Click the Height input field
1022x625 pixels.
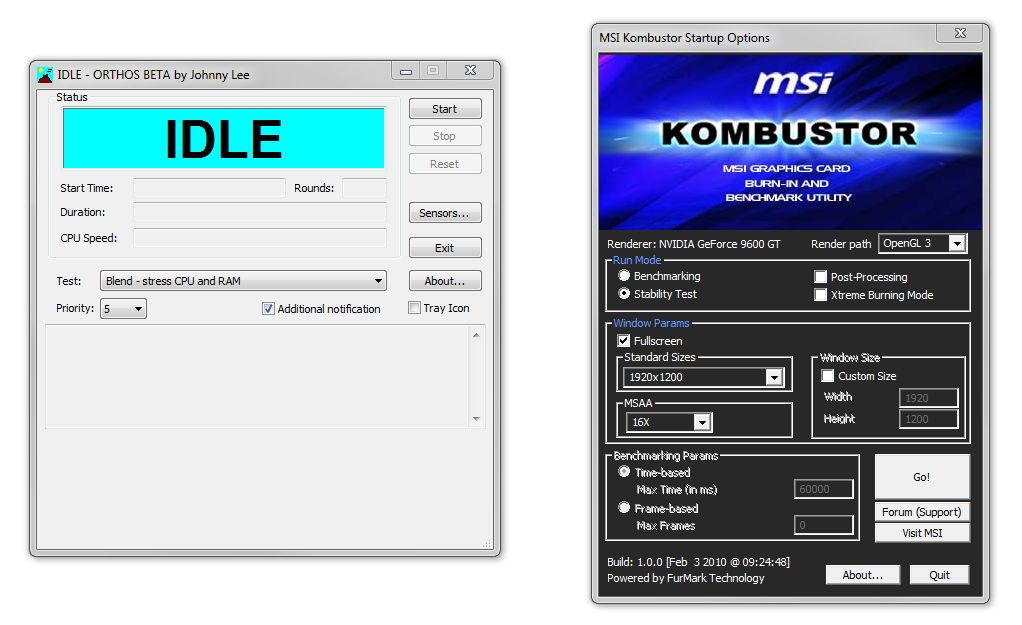tap(928, 419)
